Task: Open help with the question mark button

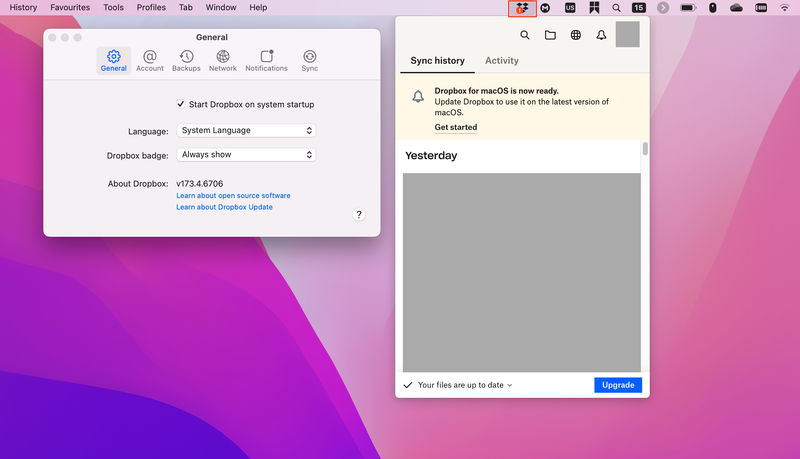Action: click(359, 215)
